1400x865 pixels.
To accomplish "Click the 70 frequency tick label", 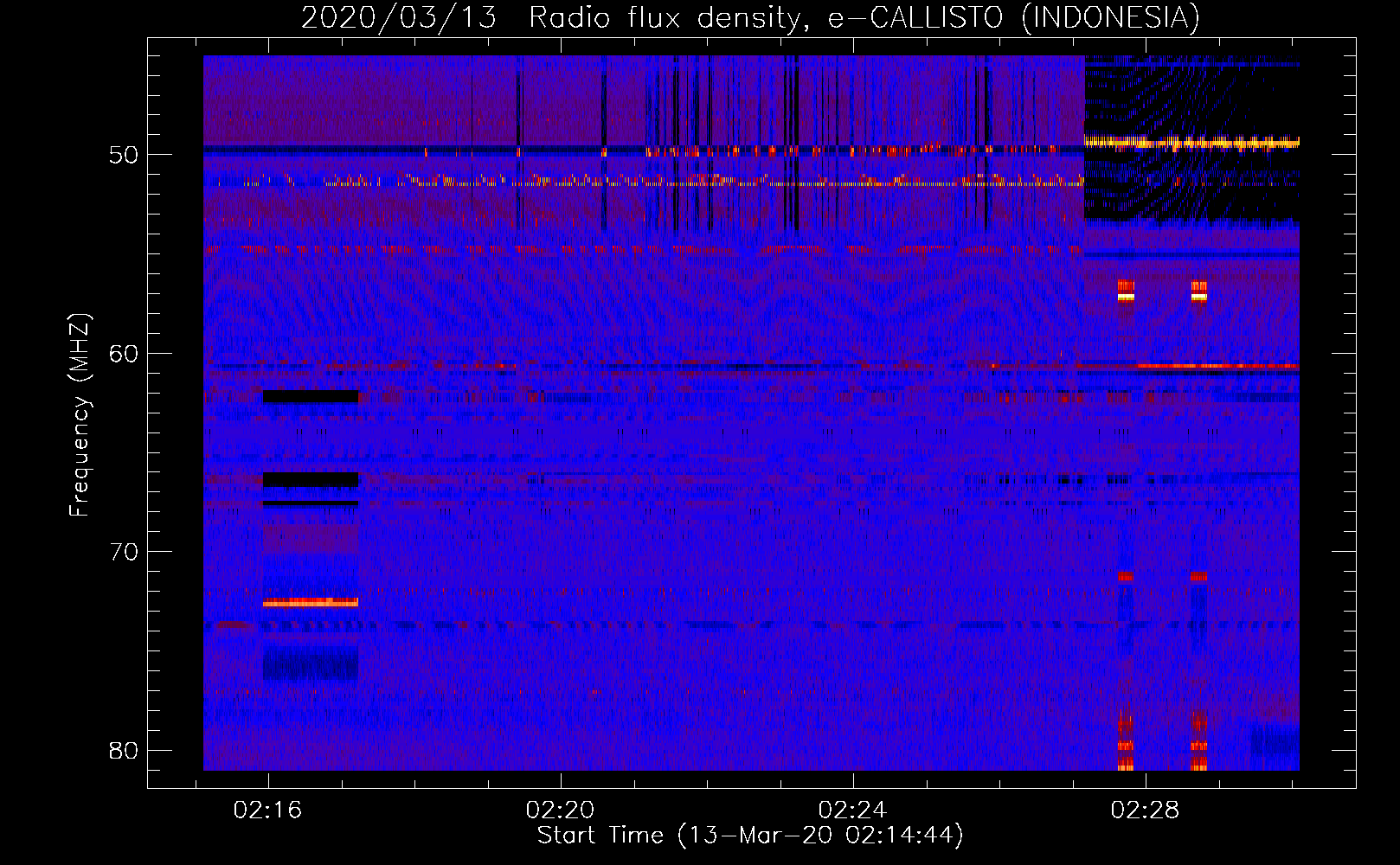I will pyautogui.click(x=124, y=552).
